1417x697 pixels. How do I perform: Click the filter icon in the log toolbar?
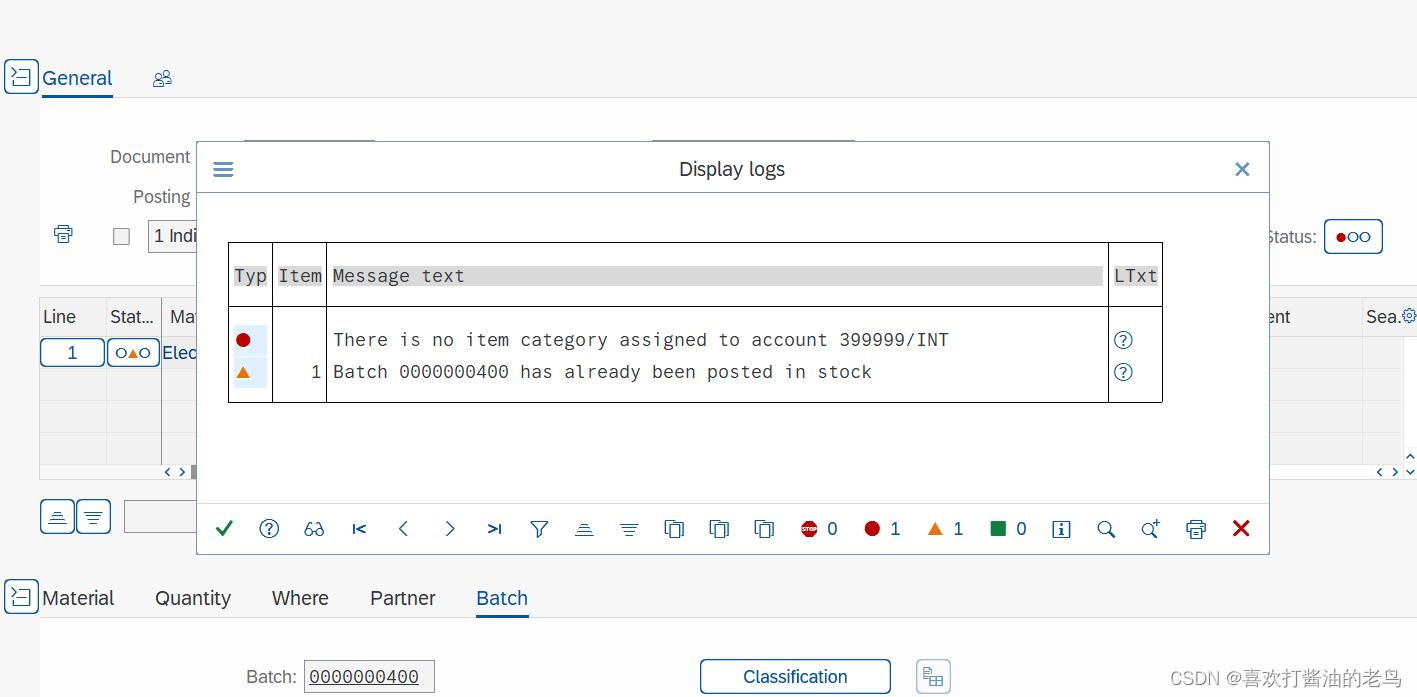pyautogui.click(x=539, y=528)
